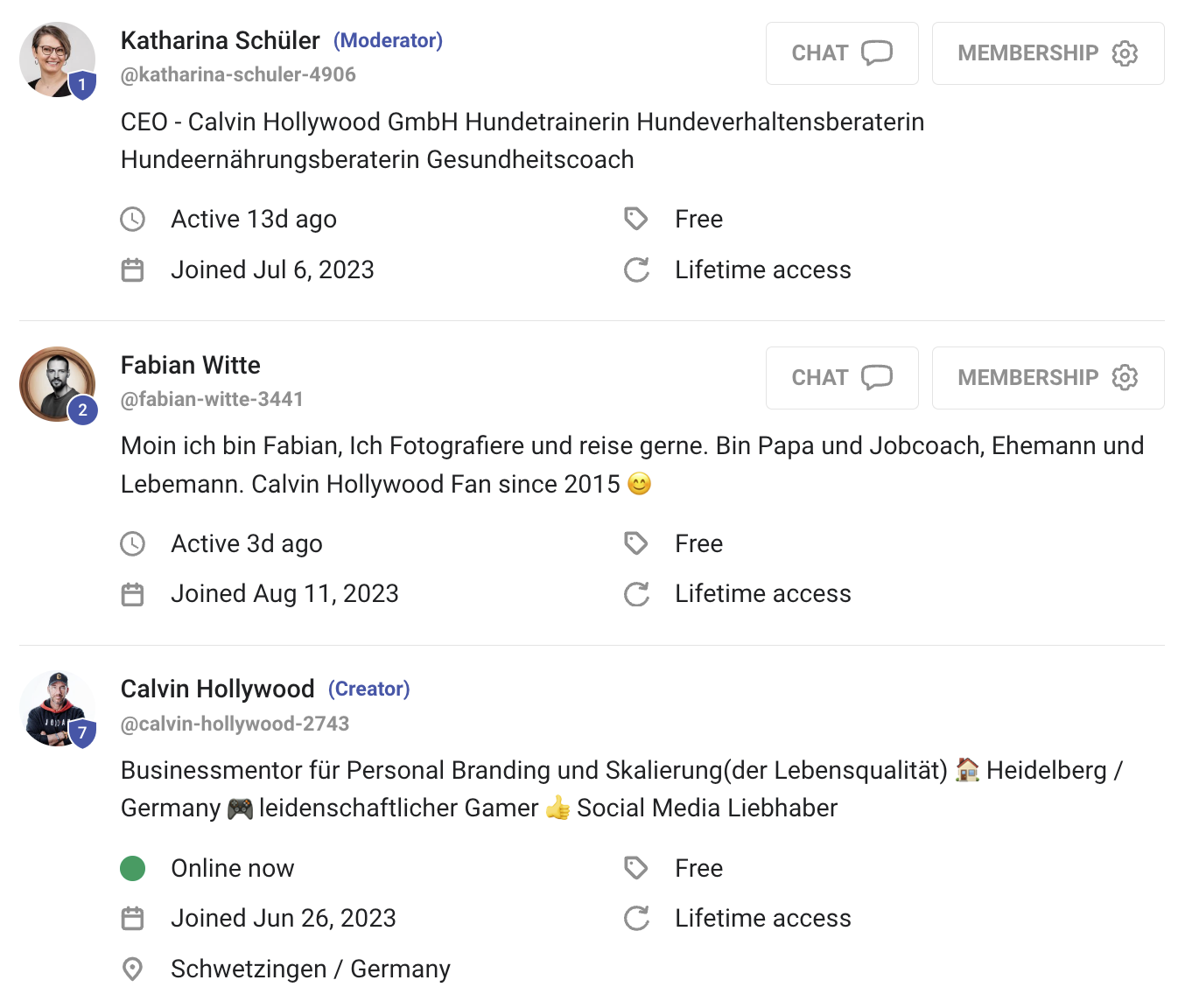
Task: Click the level 1 badge on Katharina's avatar
Action: [x=82, y=85]
